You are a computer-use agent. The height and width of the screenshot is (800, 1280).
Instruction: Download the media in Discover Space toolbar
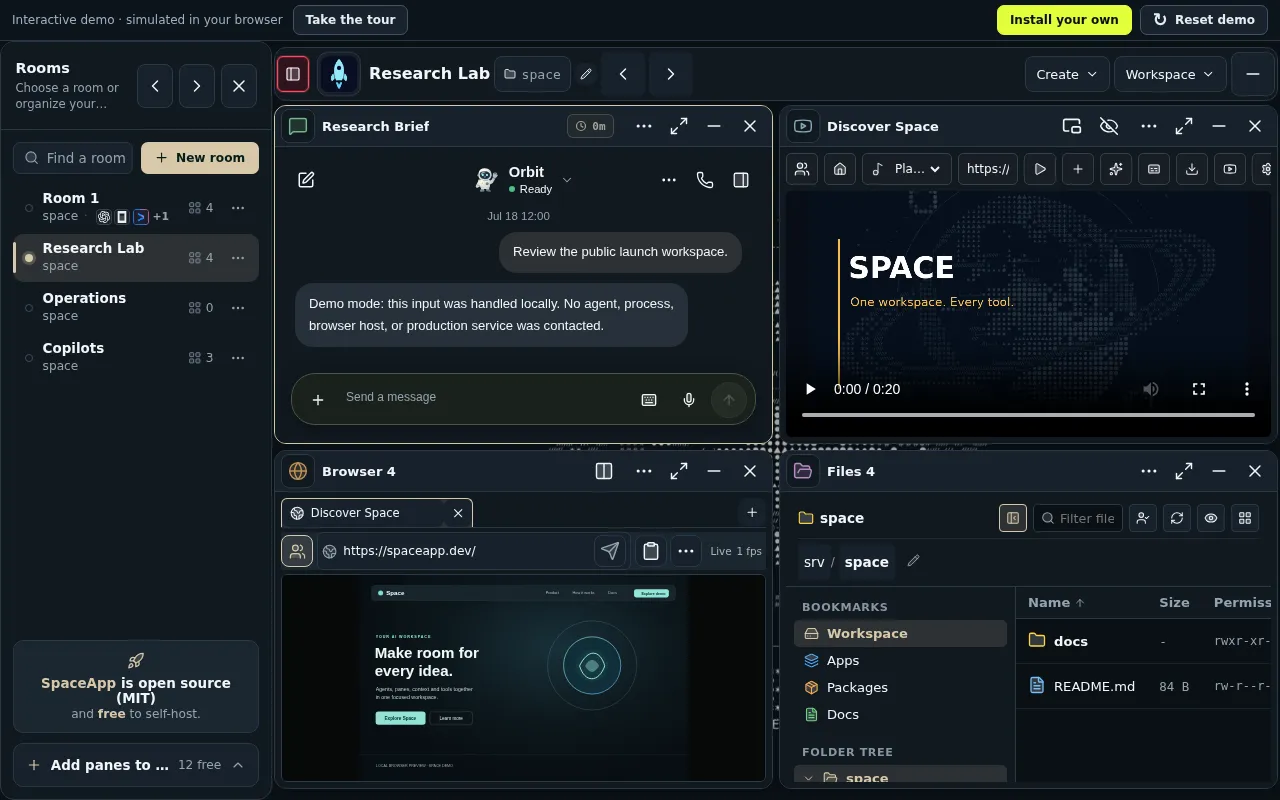[1192, 169]
